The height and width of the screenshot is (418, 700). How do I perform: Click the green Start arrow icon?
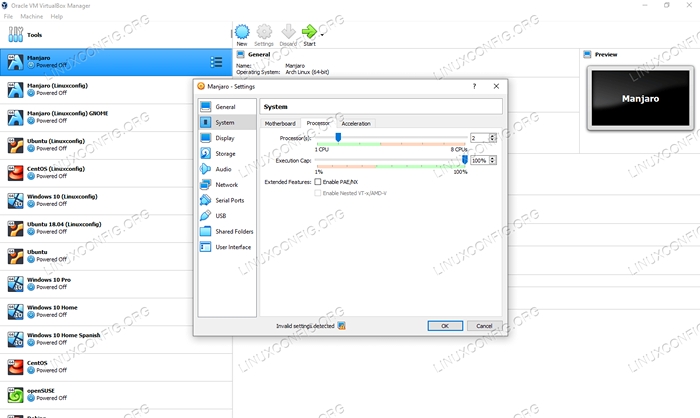coord(309,32)
